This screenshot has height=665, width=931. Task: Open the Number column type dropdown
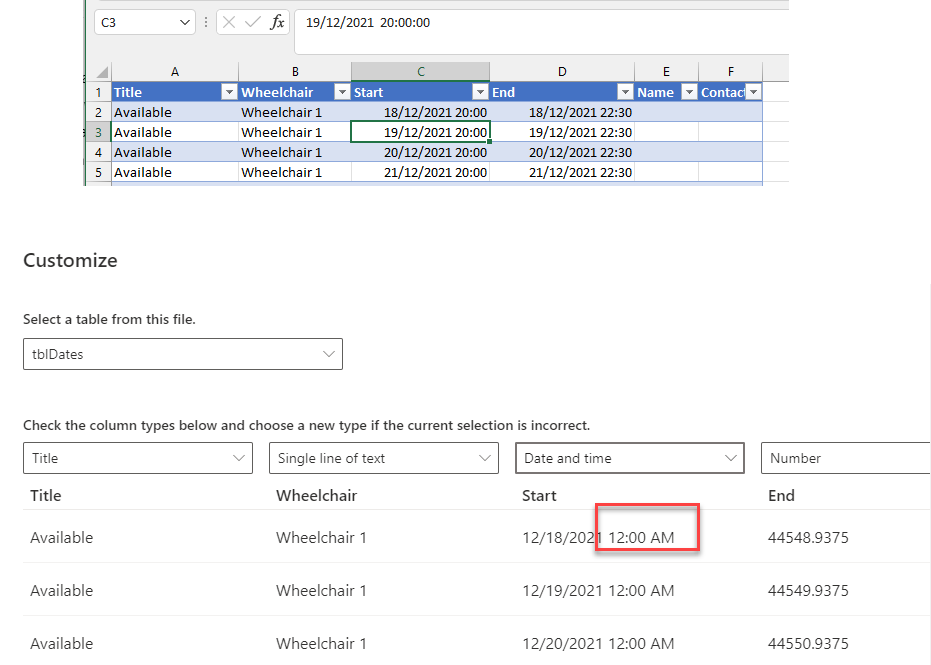pyautogui.click(x=846, y=458)
